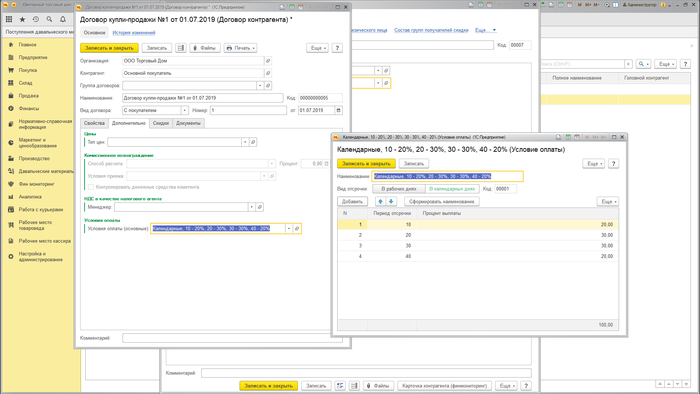This screenshot has height=394, width=700.
Task: Click help question mark in contract form
Action: pyautogui.click(x=338, y=48)
